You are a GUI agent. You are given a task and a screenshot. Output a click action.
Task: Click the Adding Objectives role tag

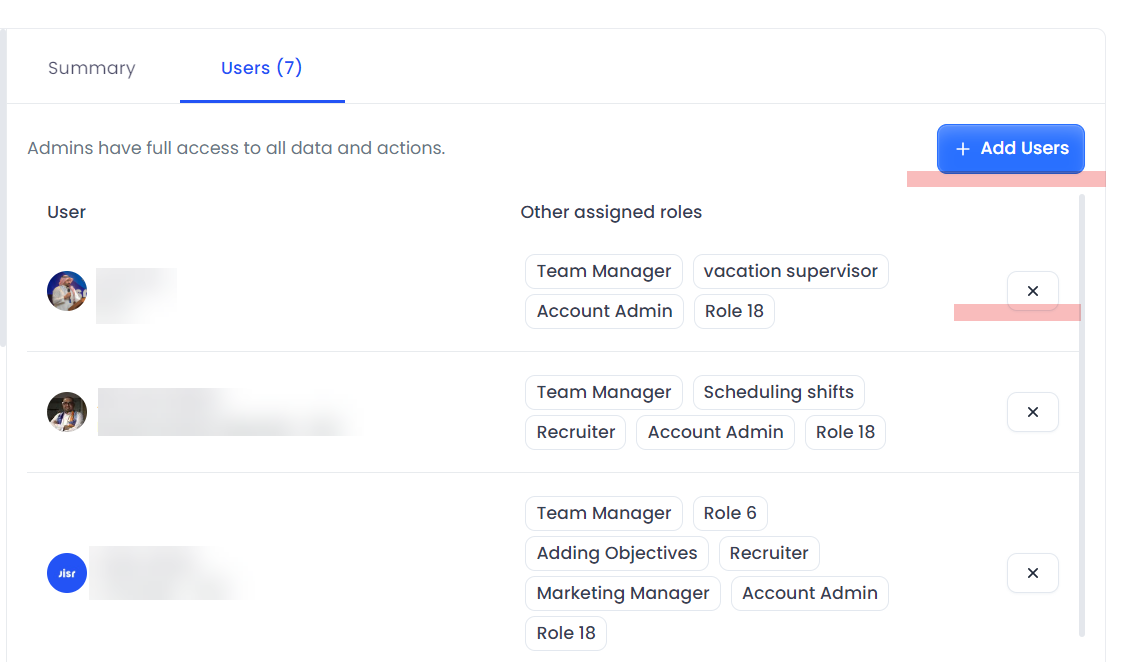tap(616, 553)
